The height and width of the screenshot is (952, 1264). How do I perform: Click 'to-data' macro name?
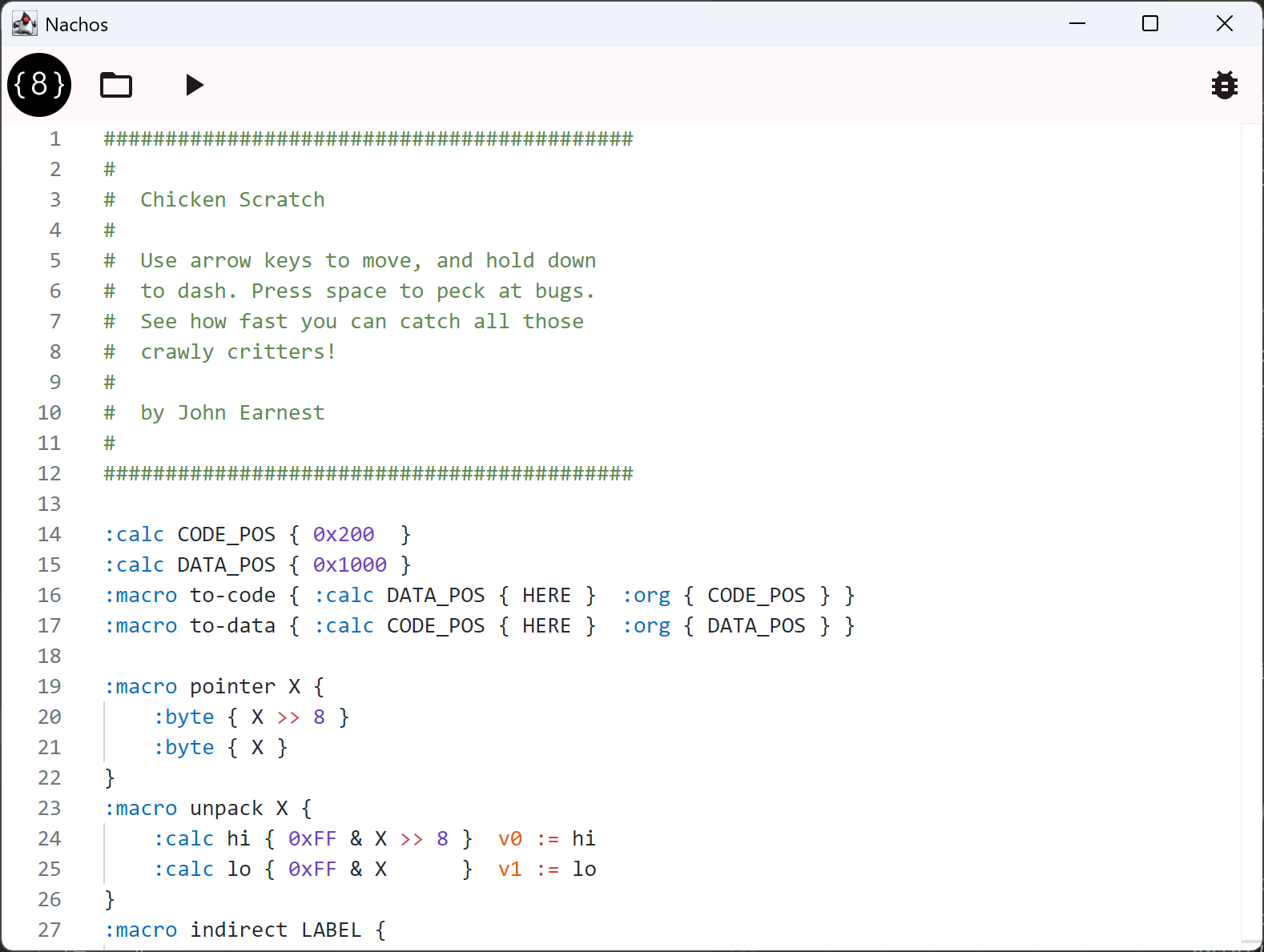pos(232,625)
